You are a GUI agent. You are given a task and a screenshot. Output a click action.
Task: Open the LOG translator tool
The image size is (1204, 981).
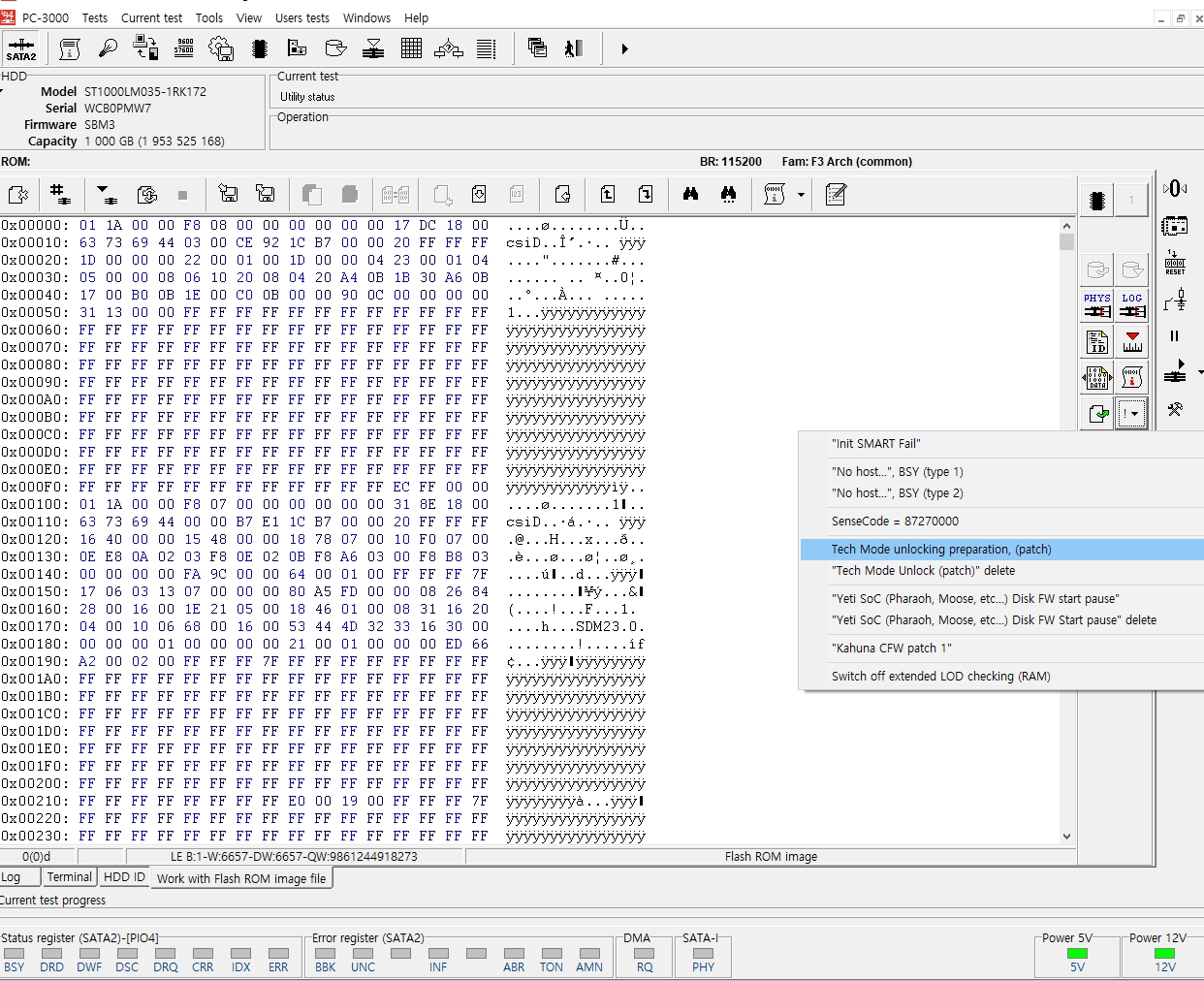pos(1132,305)
